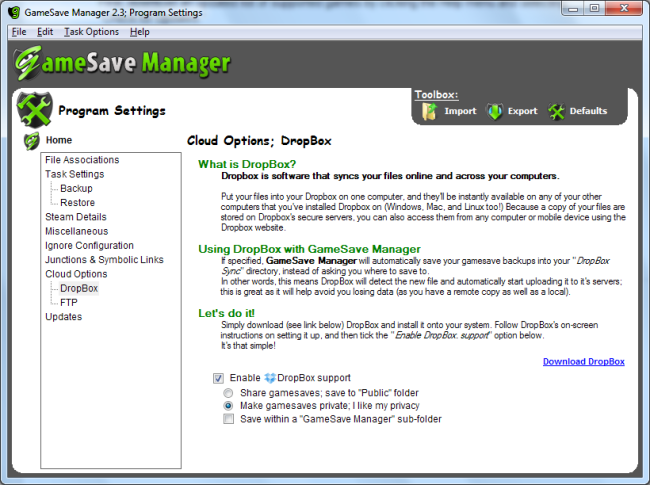Select Updates tree item
This screenshot has width=650, height=485.
coord(63,317)
